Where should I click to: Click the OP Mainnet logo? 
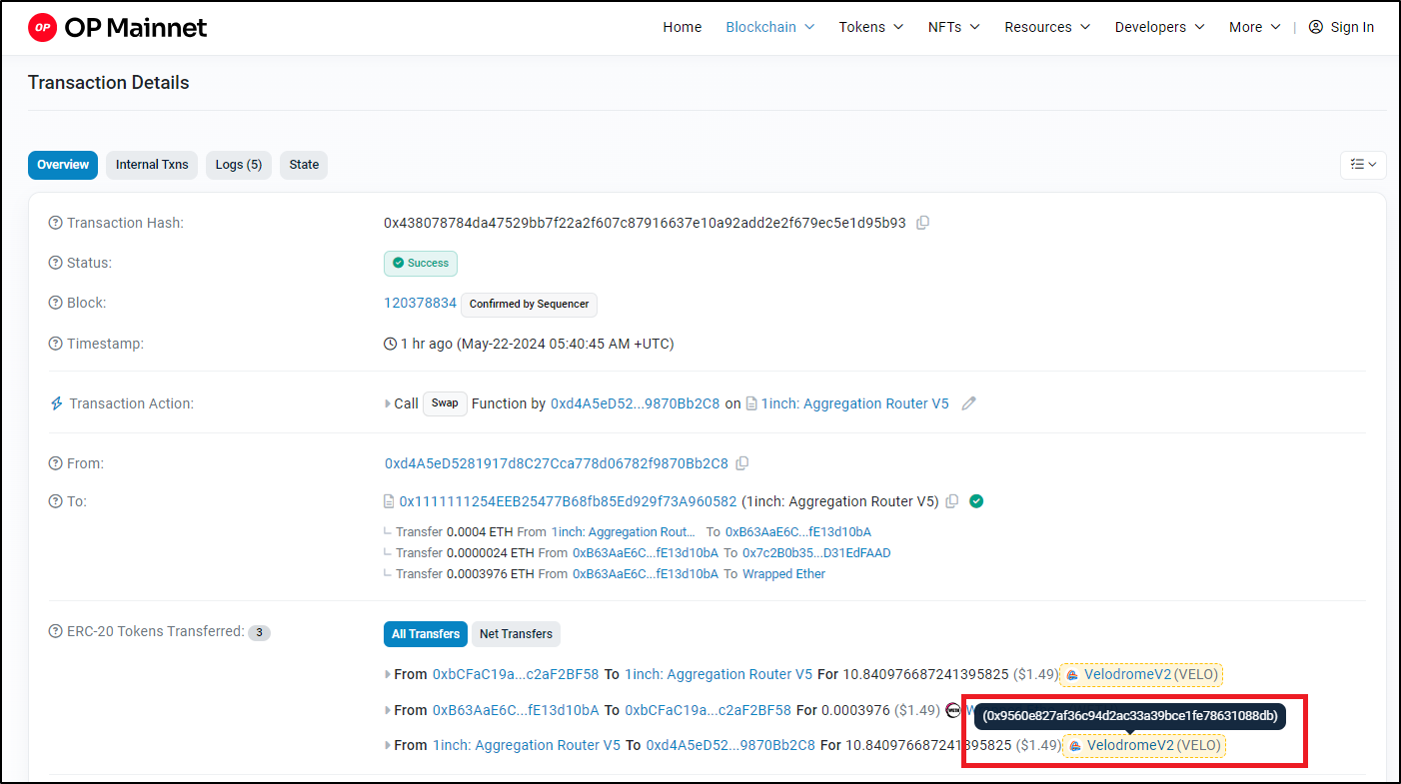[117, 27]
